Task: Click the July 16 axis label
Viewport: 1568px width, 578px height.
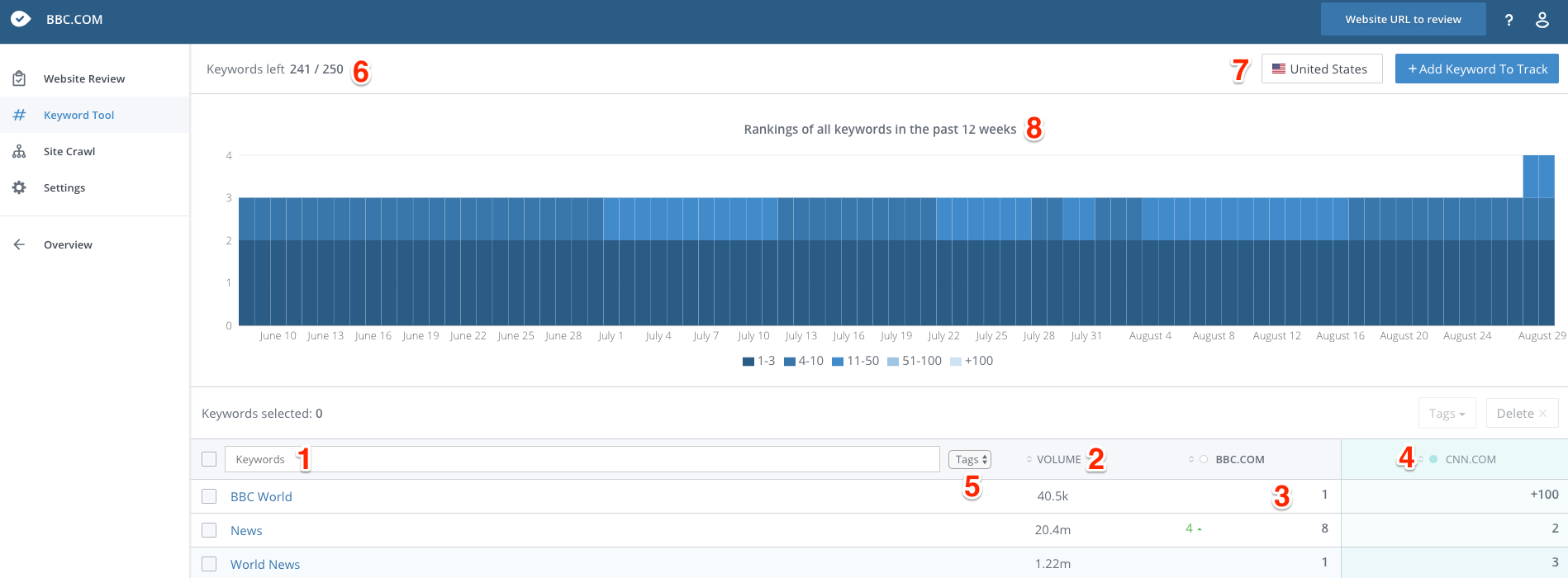Action: (x=848, y=336)
